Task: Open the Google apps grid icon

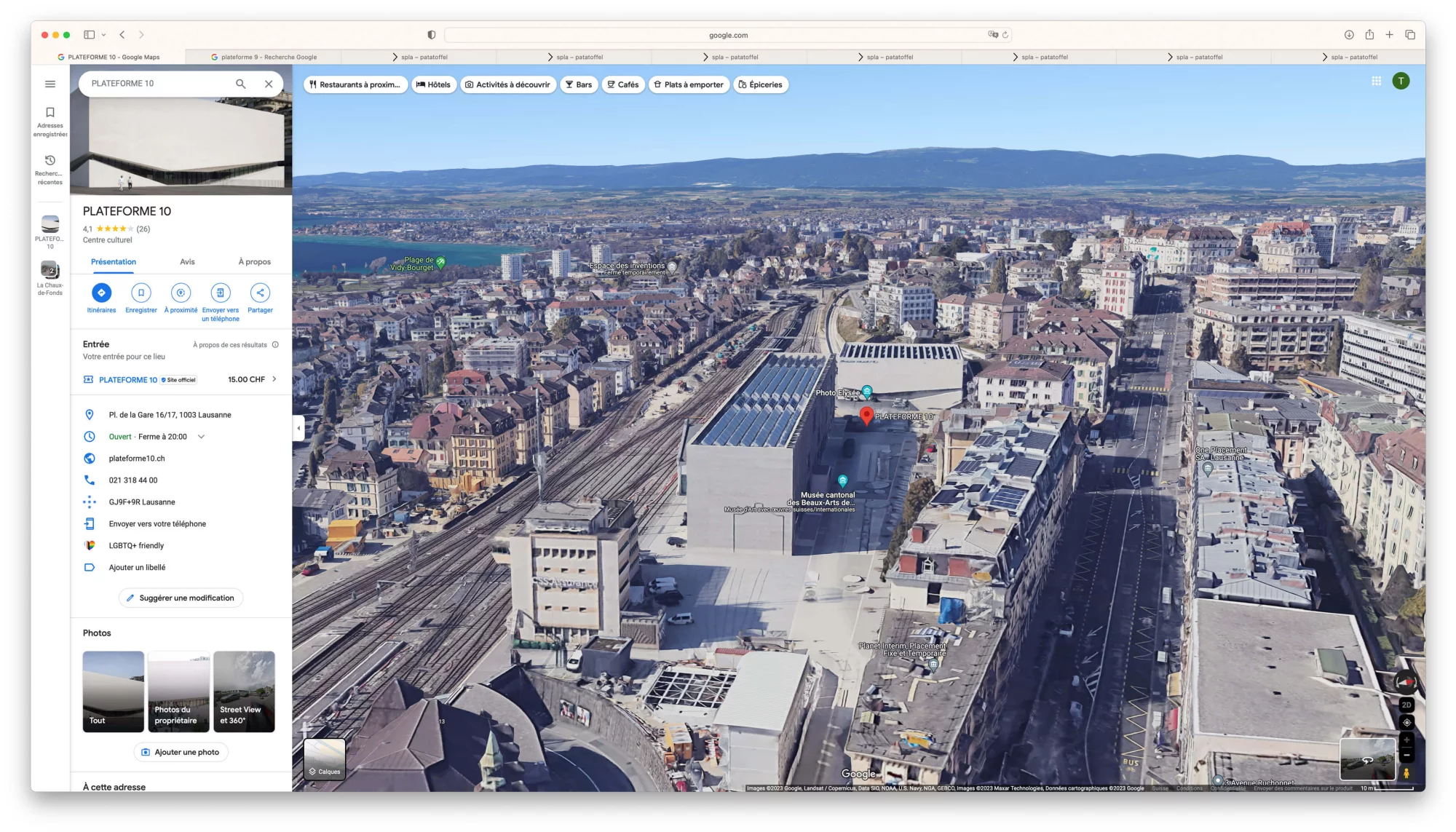Action: (x=1376, y=82)
